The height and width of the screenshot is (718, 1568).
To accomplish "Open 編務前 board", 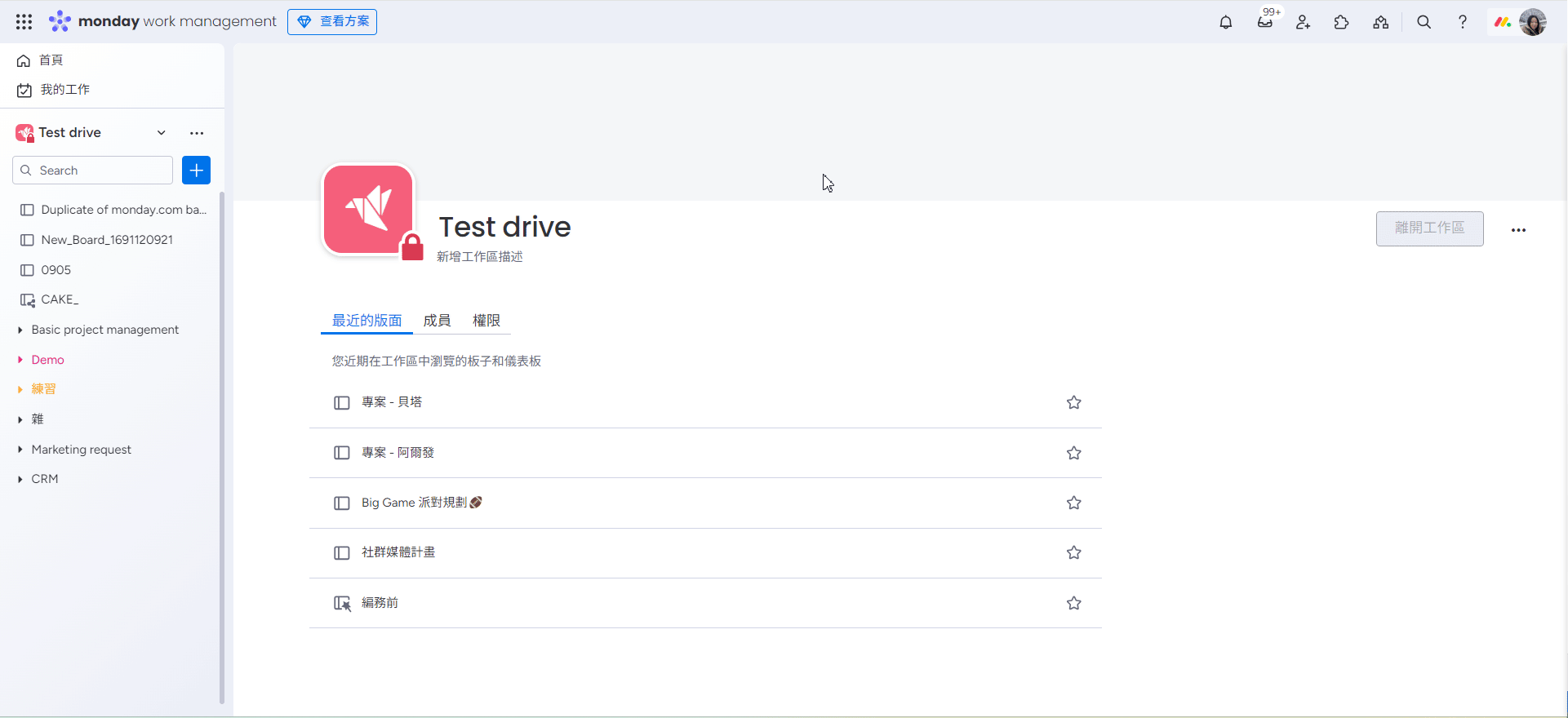I will (380, 603).
